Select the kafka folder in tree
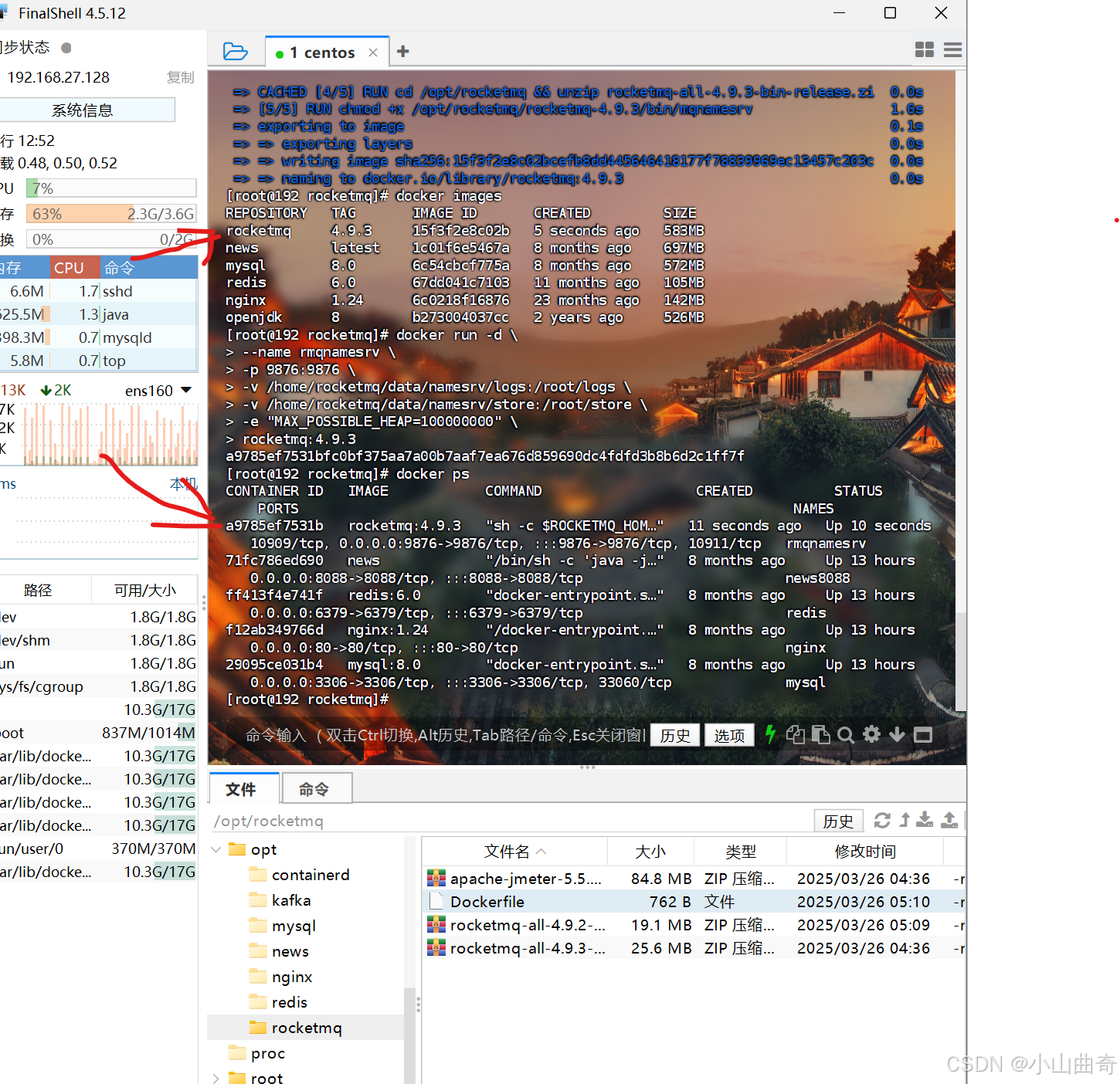Screen dimensions: 1120x1084 280,900
